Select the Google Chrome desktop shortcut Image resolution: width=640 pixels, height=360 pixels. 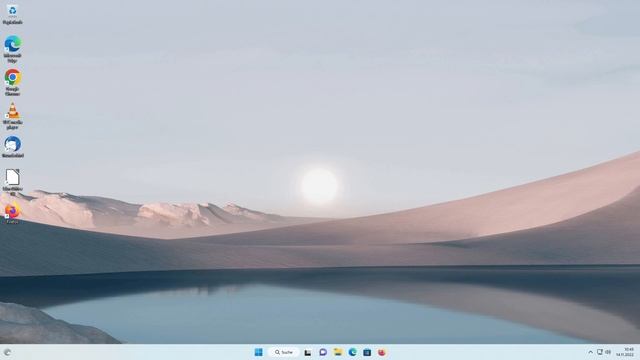pos(13,82)
